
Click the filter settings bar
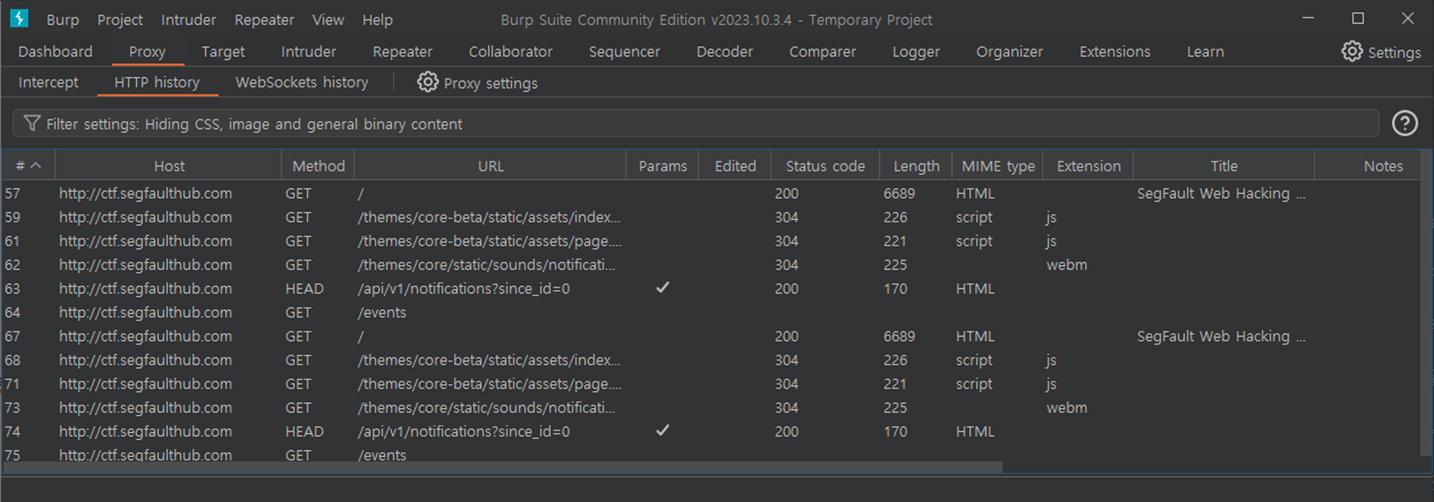click(x=696, y=124)
